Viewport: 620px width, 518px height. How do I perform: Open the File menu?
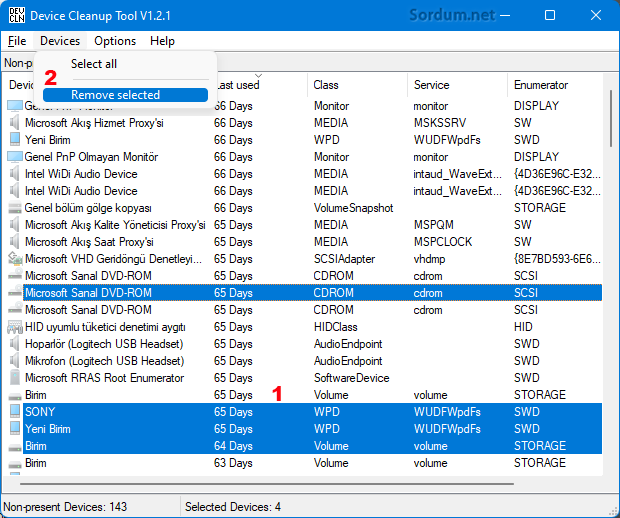coord(17,41)
